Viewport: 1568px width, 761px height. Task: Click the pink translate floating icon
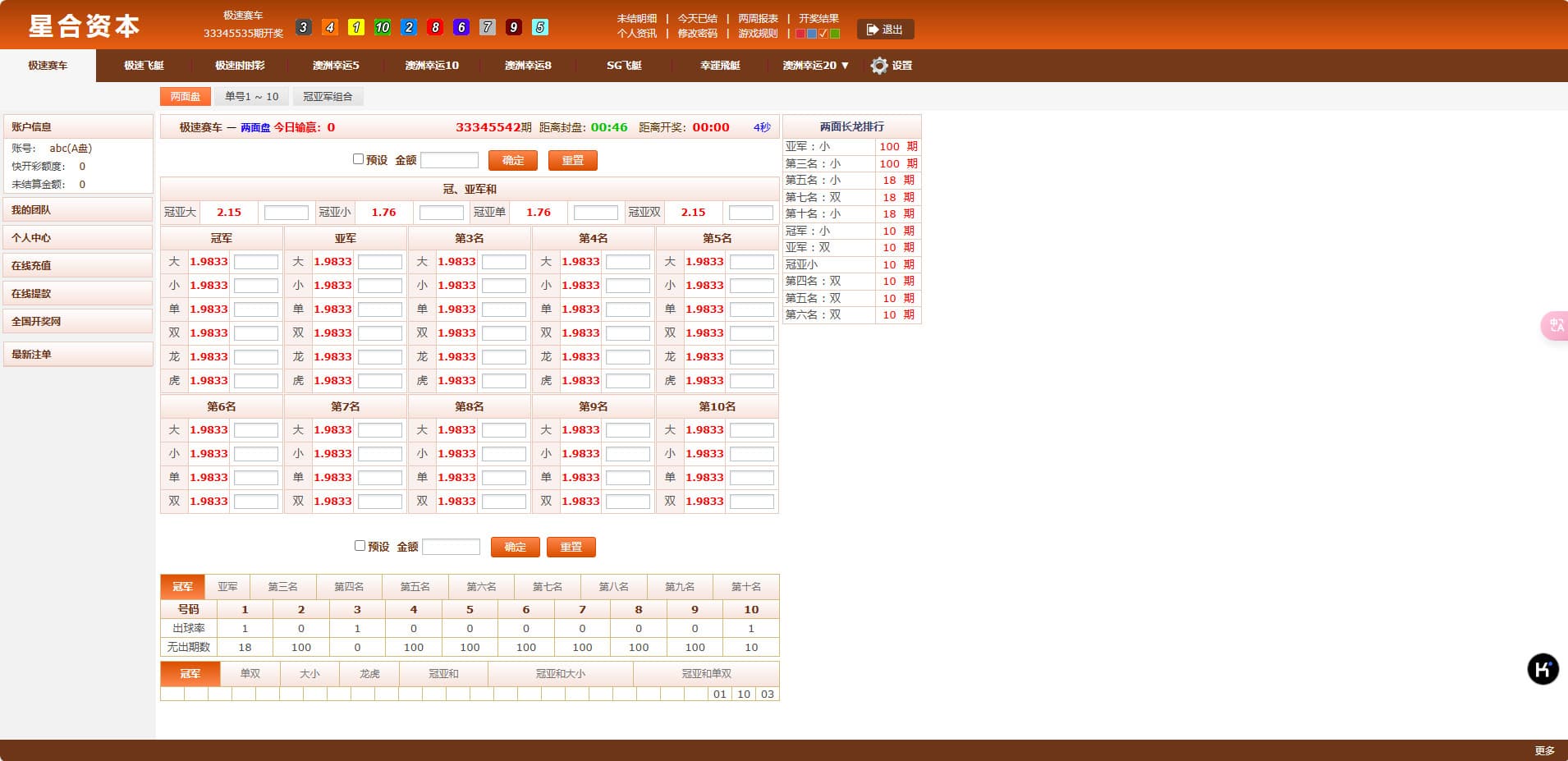[1556, 326]
